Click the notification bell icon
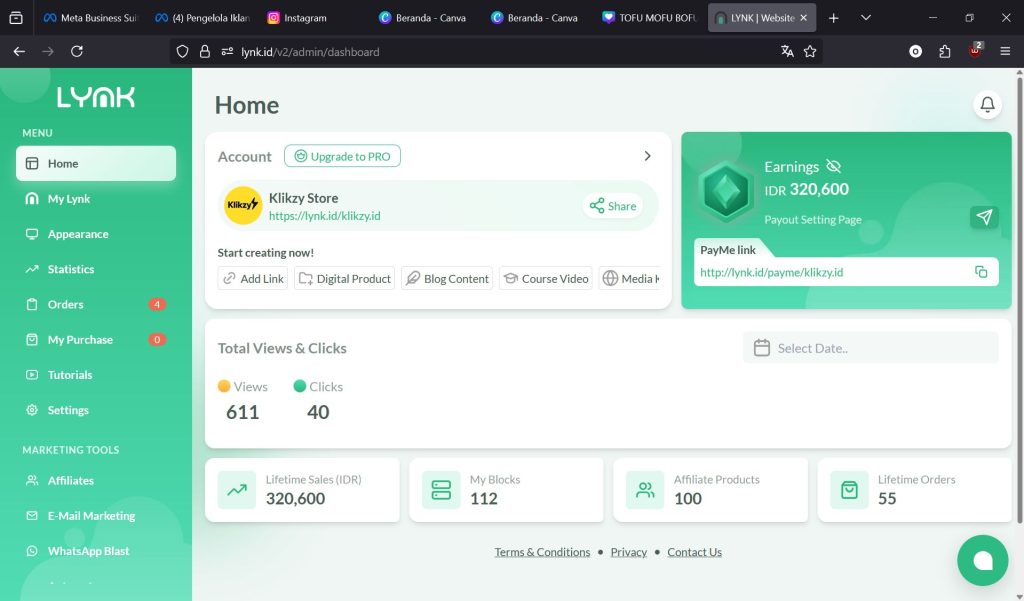The height and width of the screenshot is (601, 1024). pos(987,104)
